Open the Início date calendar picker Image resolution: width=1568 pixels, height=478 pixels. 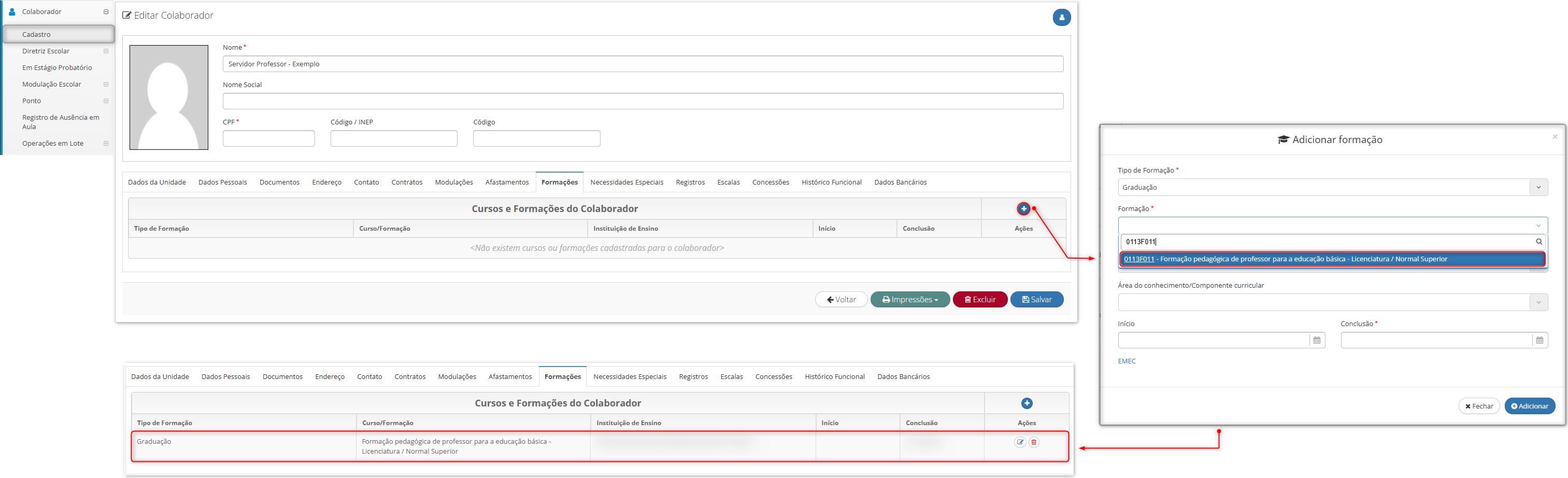pos(1317,341)
